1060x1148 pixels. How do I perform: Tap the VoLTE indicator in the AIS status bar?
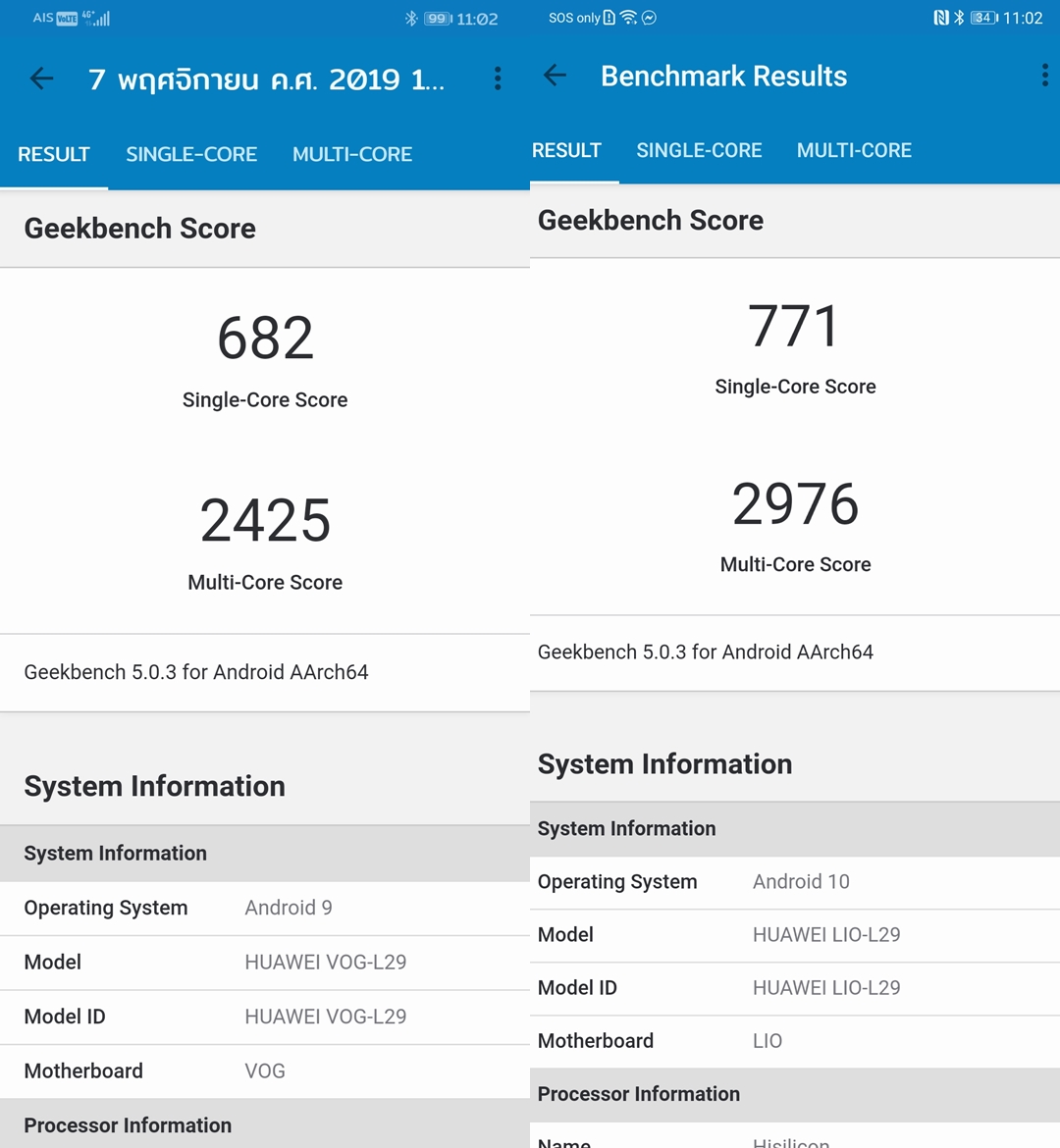pos(67,19)
